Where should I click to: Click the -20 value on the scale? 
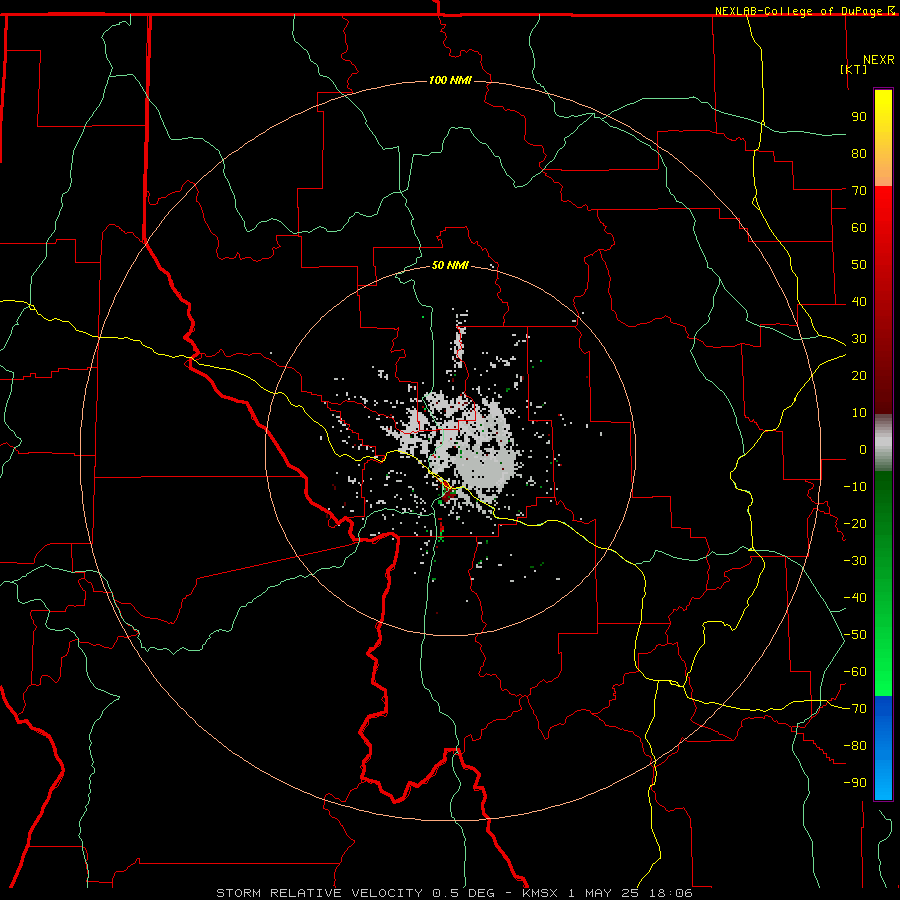point(855,523)
